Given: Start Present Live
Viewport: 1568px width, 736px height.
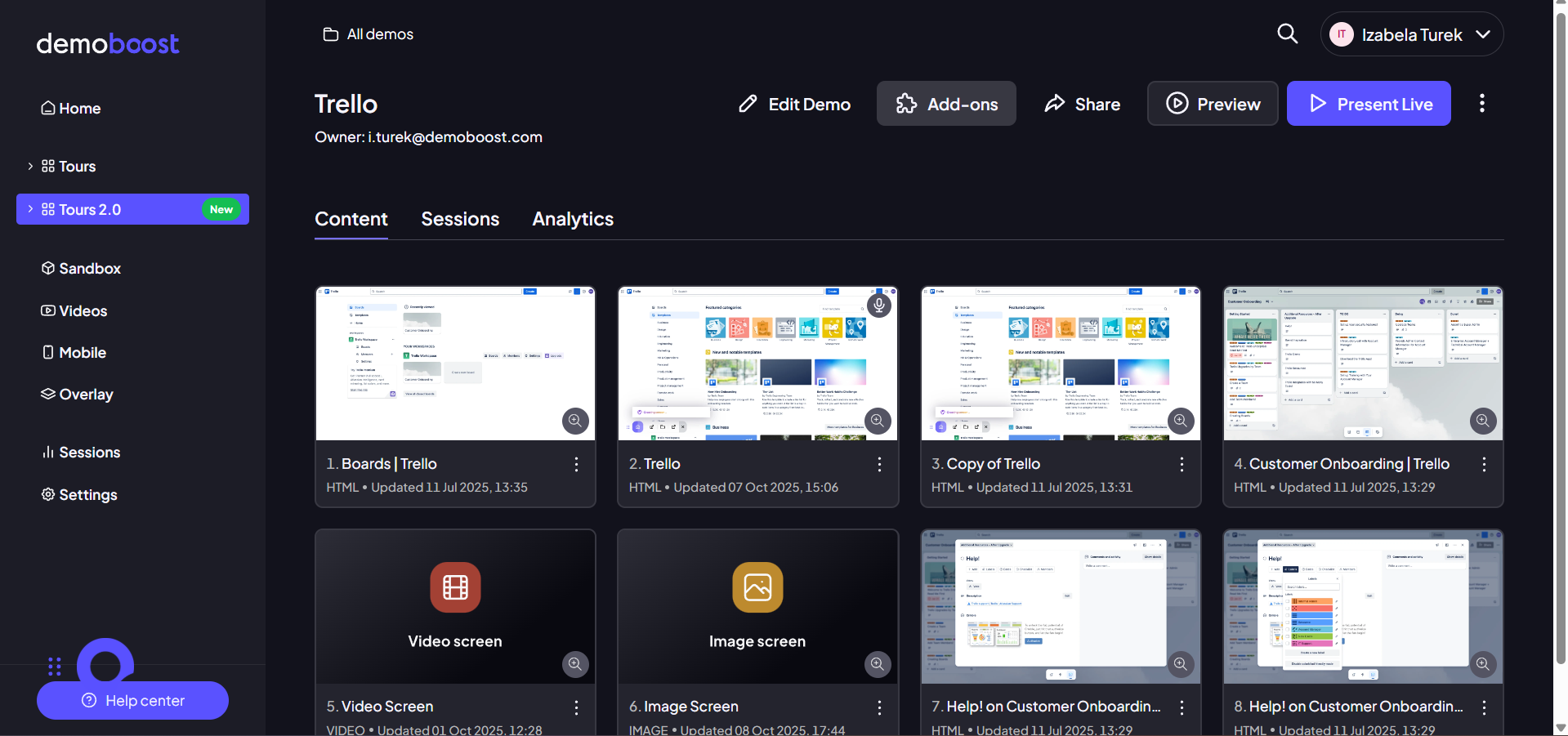Looking at the screenshot, I should [x=1369, y=104].
